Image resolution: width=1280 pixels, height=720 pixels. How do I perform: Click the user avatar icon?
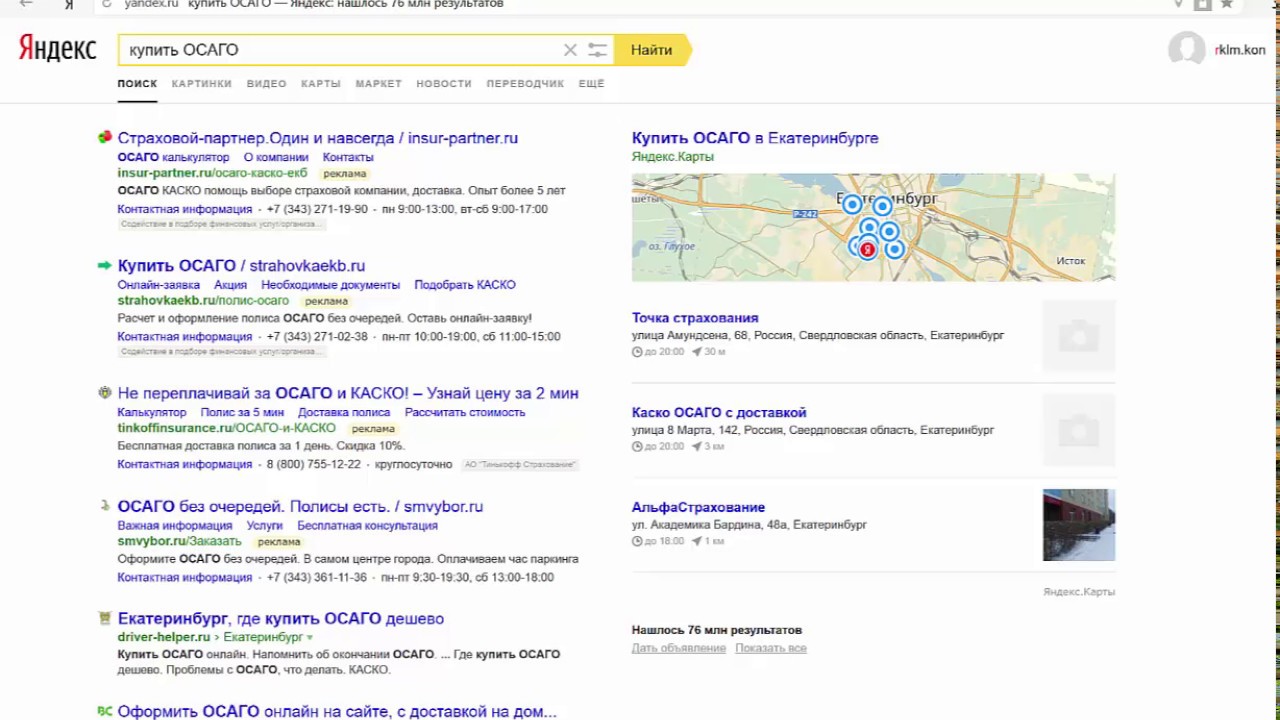[1186, 49]
